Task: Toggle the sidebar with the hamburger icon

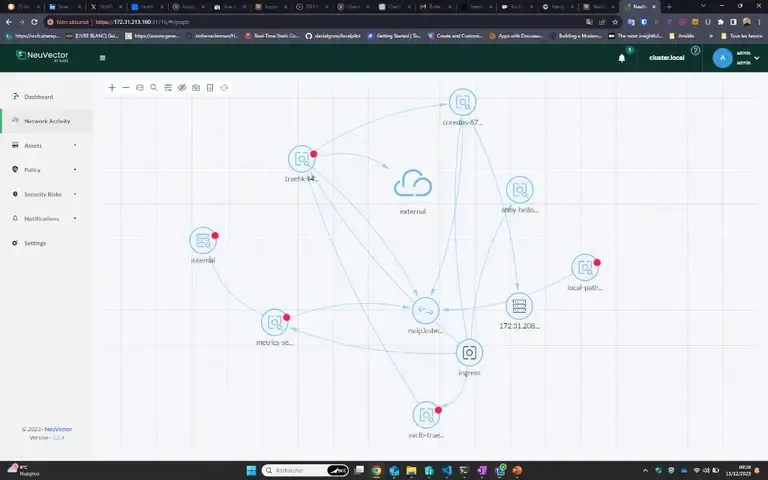Action: (102, 58)
